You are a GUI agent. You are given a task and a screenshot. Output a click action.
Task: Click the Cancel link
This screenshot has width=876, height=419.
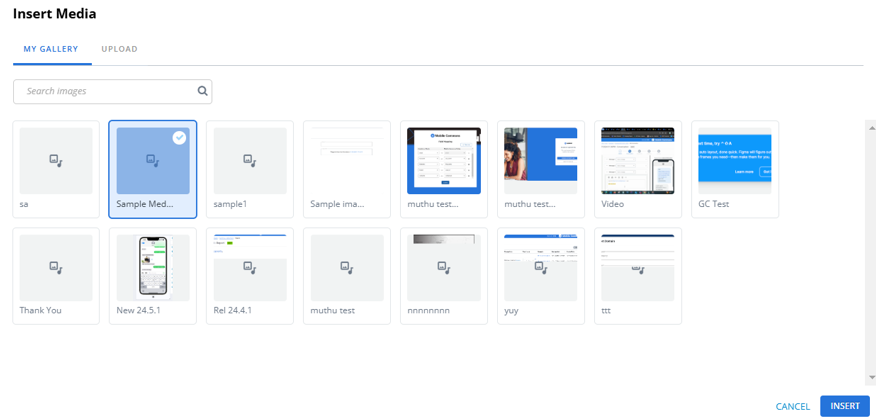[x=792, y=406]
